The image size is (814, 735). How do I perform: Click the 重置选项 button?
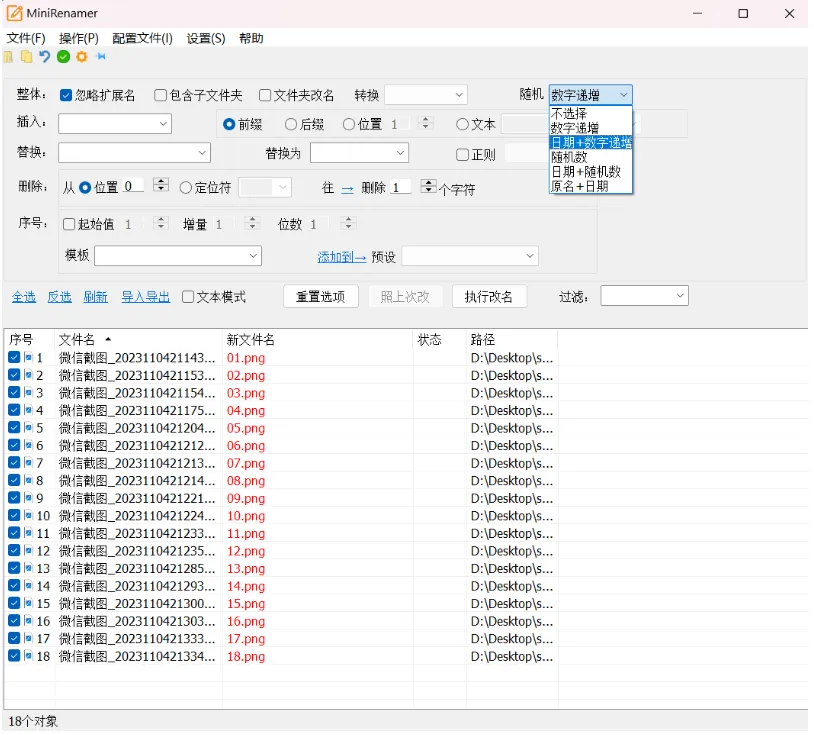point(320,296)
